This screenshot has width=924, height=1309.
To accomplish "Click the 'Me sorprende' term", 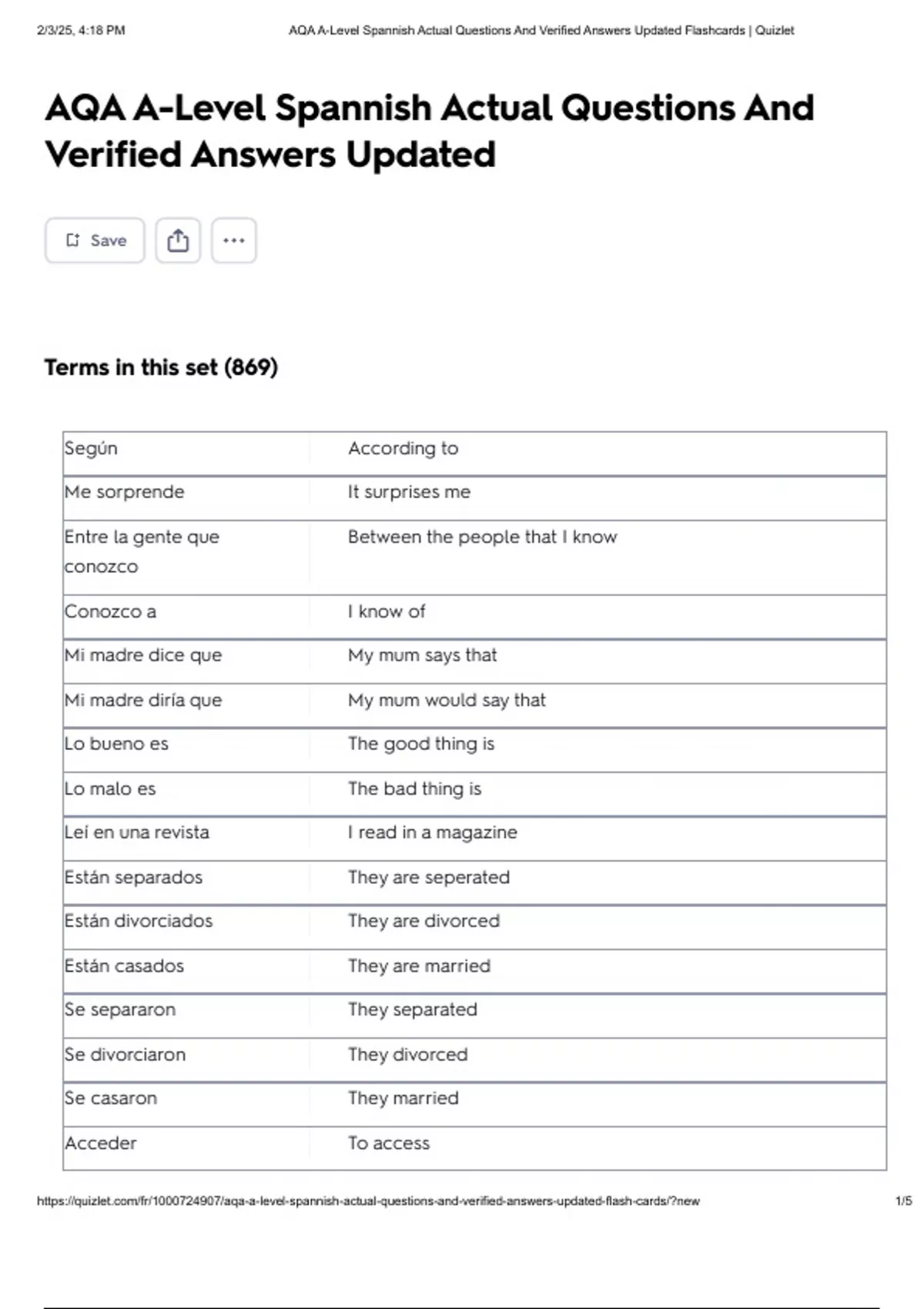I will [x=125, y=492].
